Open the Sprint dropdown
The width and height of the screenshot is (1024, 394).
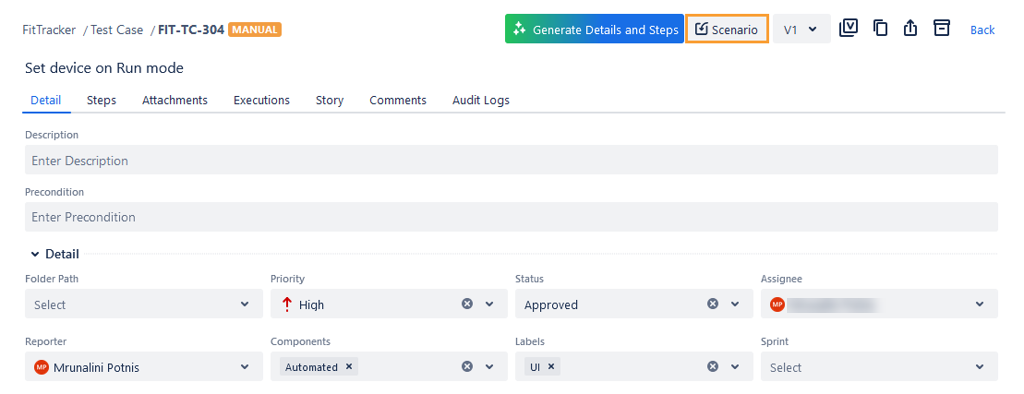point(879,367)
